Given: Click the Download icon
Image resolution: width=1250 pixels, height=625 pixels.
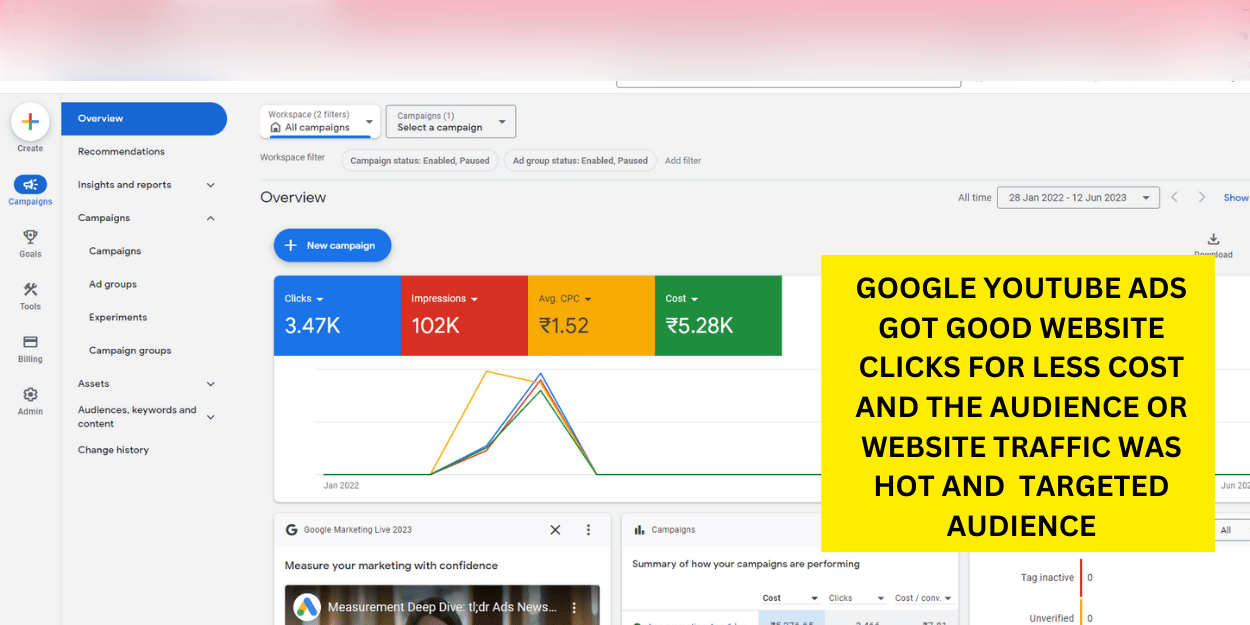Looking at the screenshot, I should coord(1213,239).
